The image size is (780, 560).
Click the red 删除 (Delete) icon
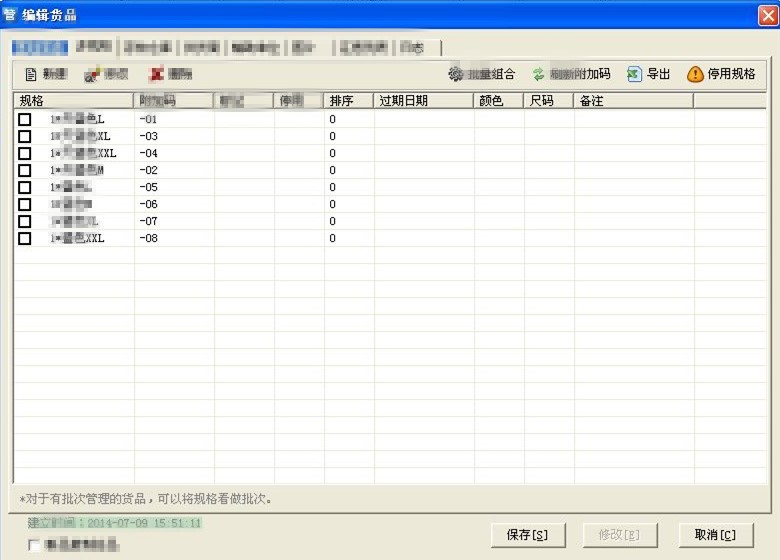coord(156,75)
